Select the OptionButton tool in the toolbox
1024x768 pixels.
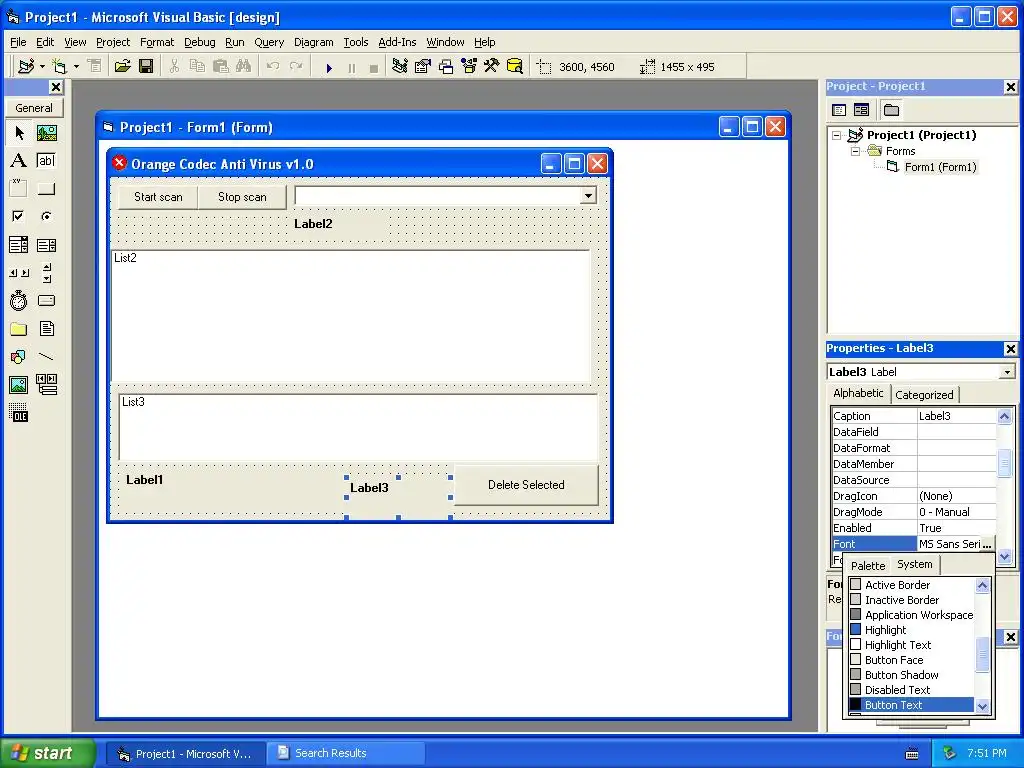(46, 216)
